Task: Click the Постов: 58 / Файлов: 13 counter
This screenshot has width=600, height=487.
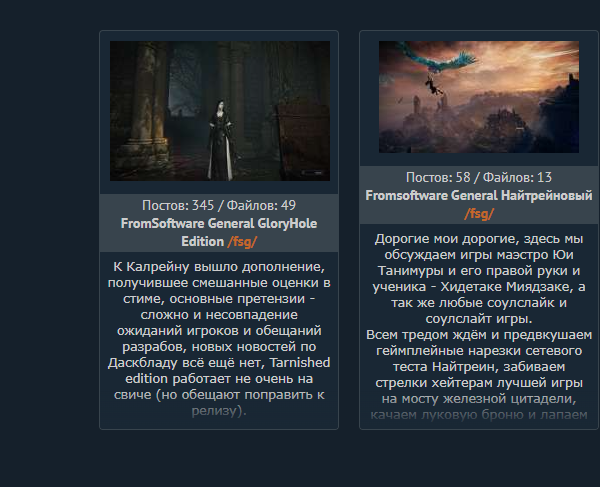Action: click(x=479, y=178)
